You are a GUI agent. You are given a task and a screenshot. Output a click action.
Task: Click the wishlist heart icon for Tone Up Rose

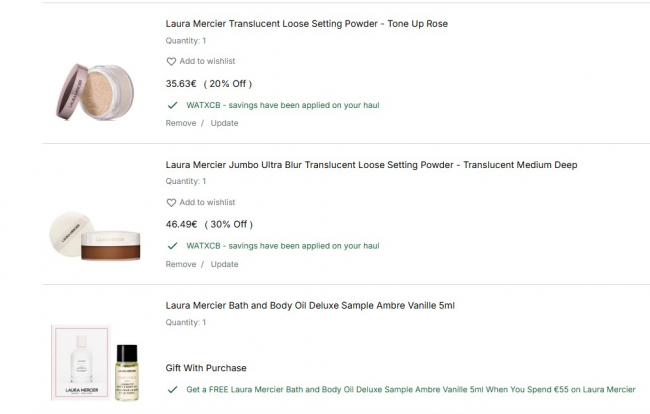pos(171,62)
